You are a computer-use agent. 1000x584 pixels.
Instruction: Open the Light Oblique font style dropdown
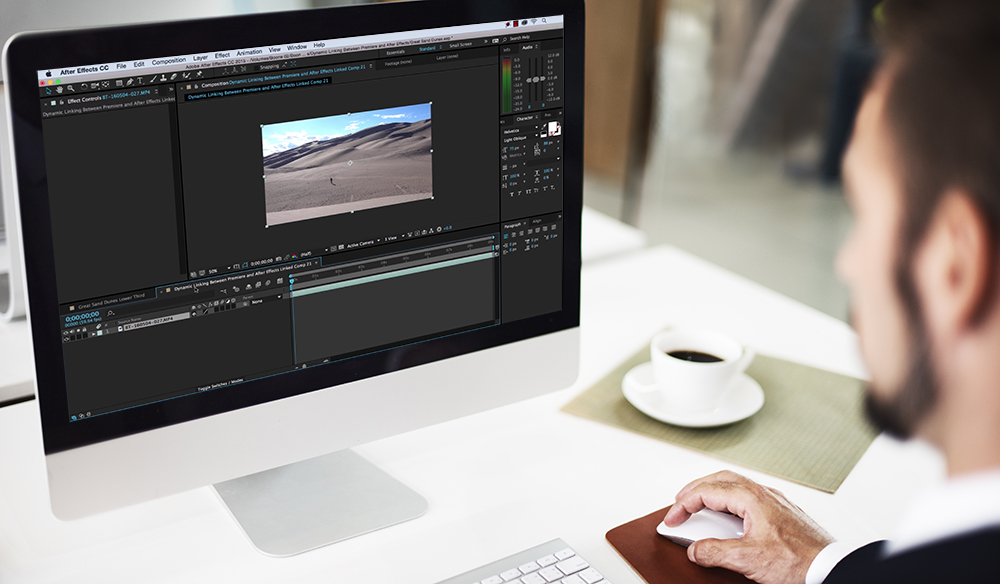520,137
